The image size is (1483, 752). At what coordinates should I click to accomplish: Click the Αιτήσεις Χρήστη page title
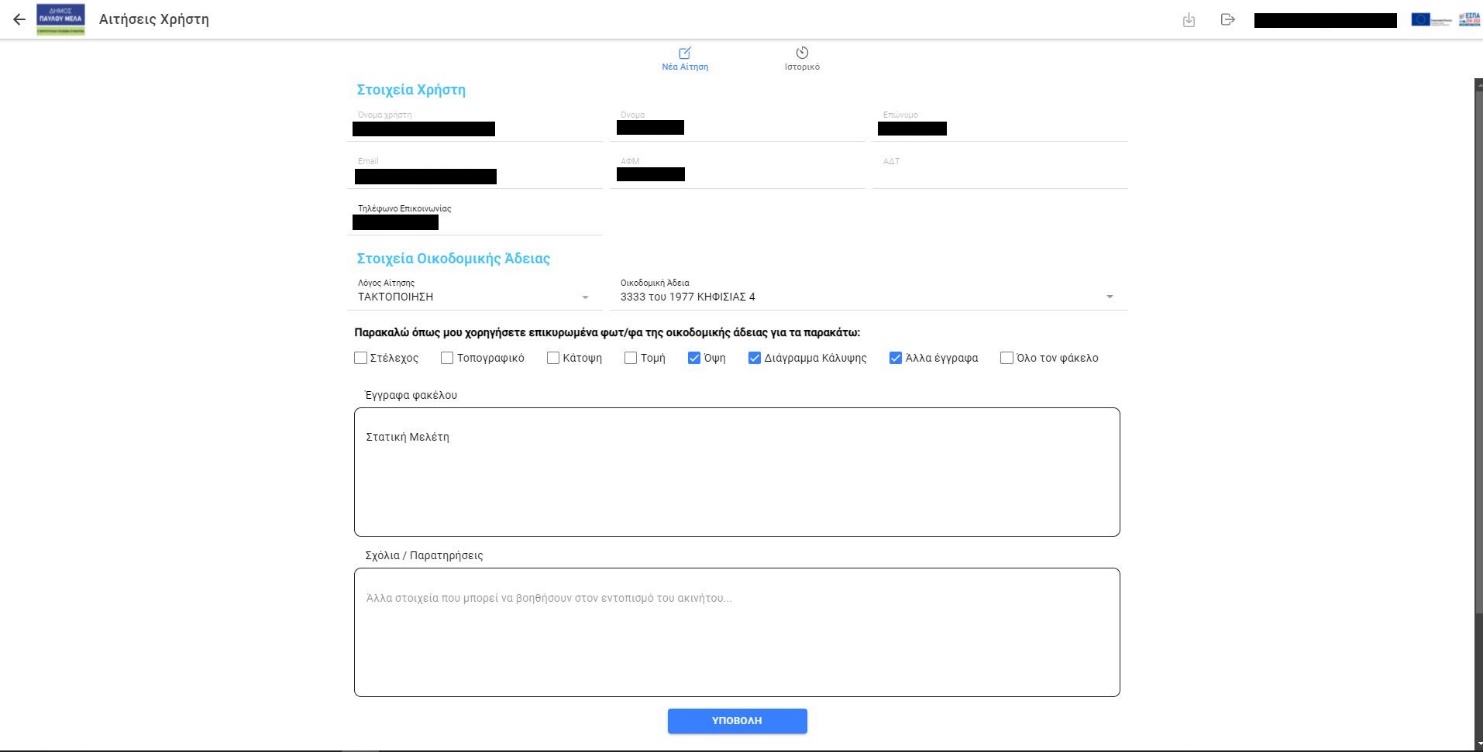click(154, 20)
